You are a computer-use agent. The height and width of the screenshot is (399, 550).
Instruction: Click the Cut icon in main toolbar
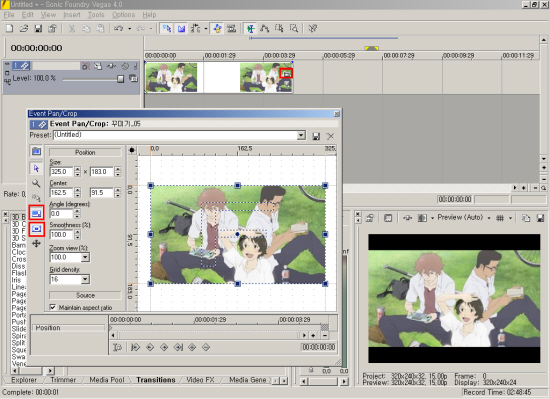[x=72, y=28]
